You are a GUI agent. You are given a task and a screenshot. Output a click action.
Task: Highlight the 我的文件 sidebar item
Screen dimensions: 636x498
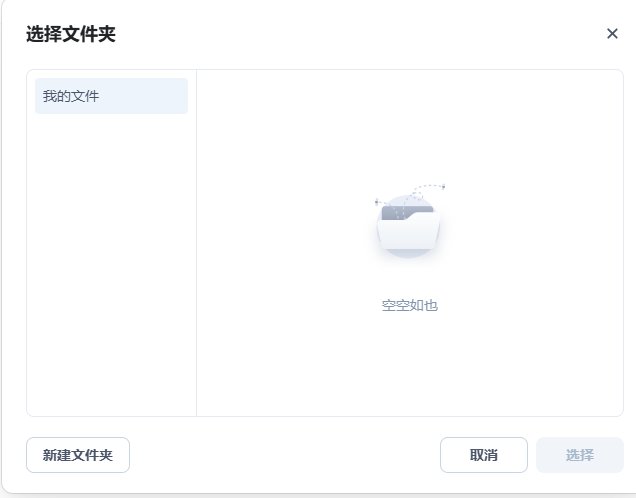(111, 96)
